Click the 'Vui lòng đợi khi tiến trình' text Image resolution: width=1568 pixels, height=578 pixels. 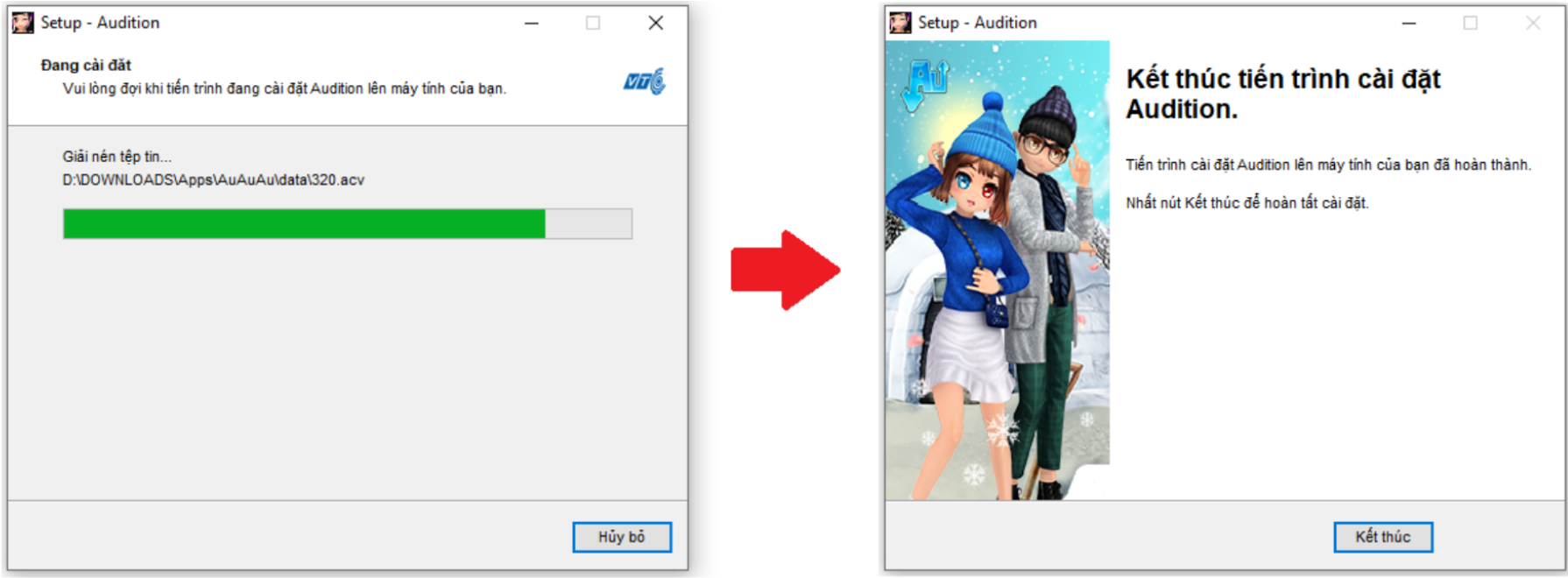[x=285, y=88]
